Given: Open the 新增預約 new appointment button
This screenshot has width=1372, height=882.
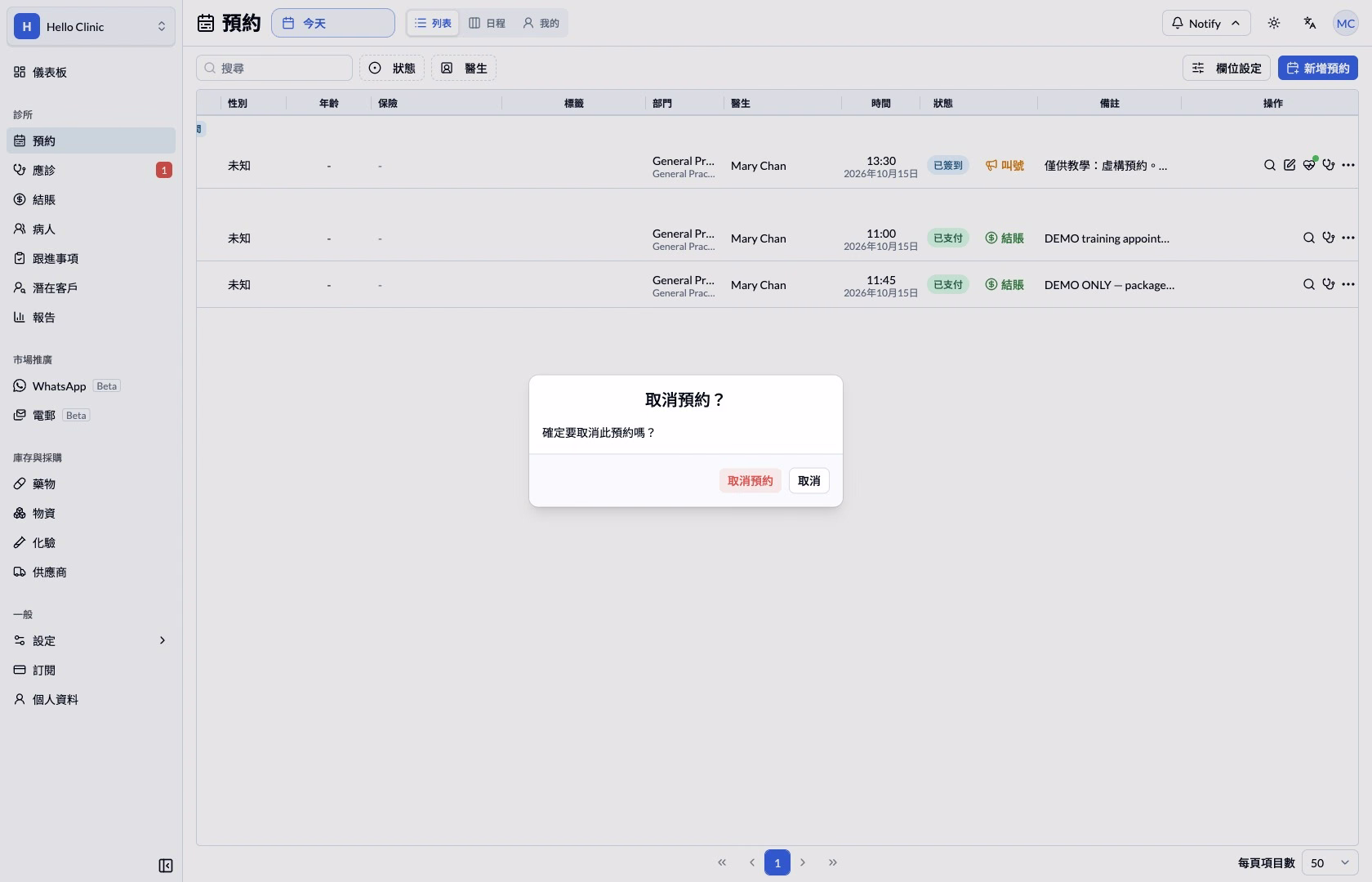Looking at the screenshot, I should pyautogui.click(x=1317, y=68).
